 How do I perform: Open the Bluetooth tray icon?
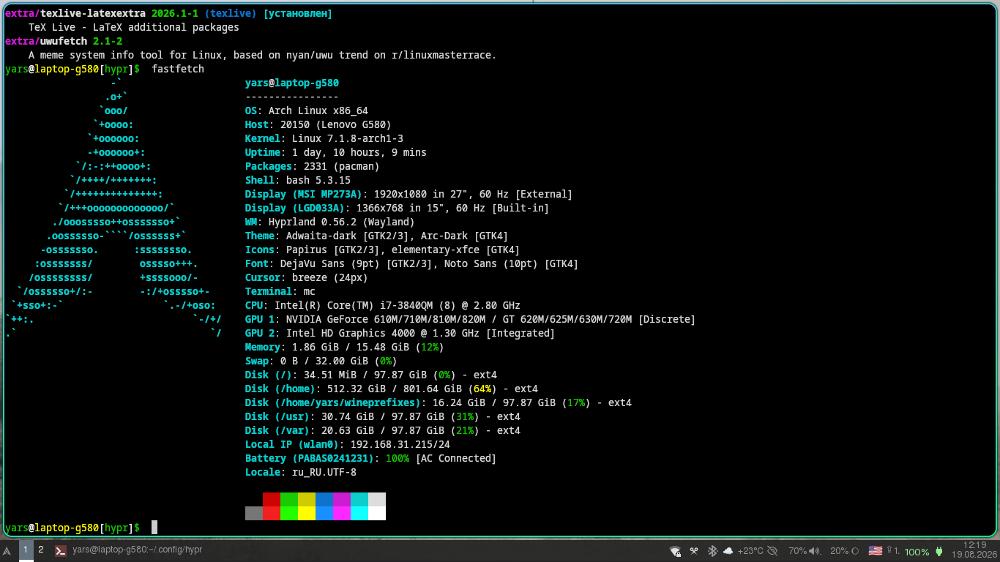tap(712, 551)
